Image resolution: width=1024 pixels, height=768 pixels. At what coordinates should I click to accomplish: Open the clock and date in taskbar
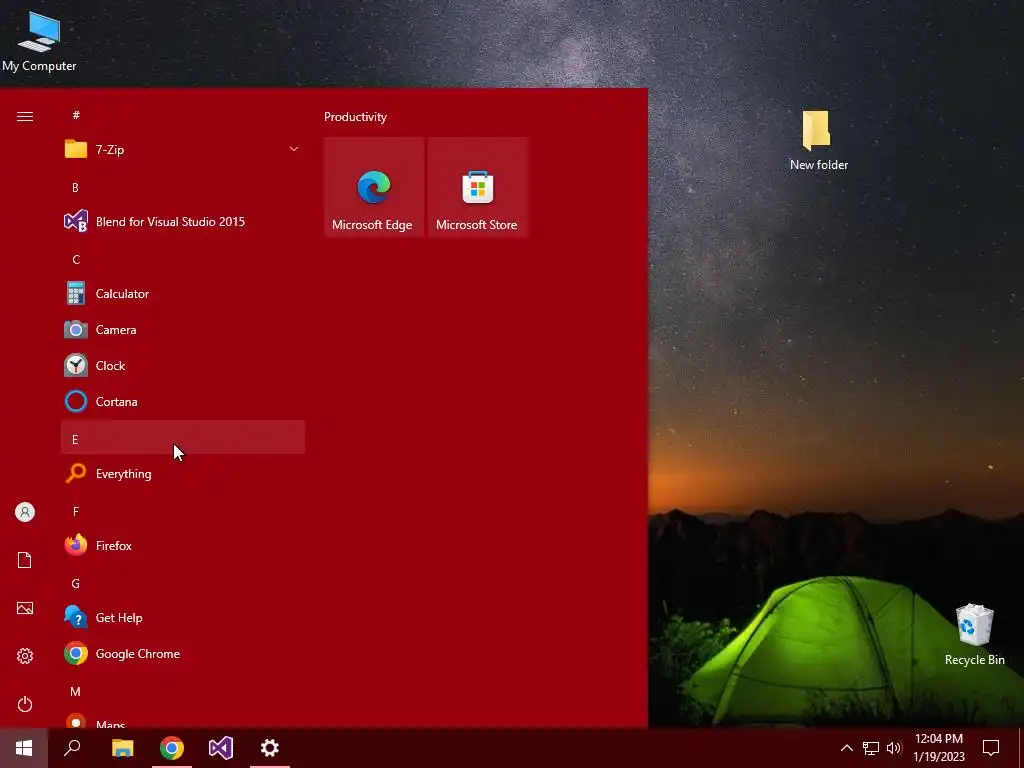[938, 748]
